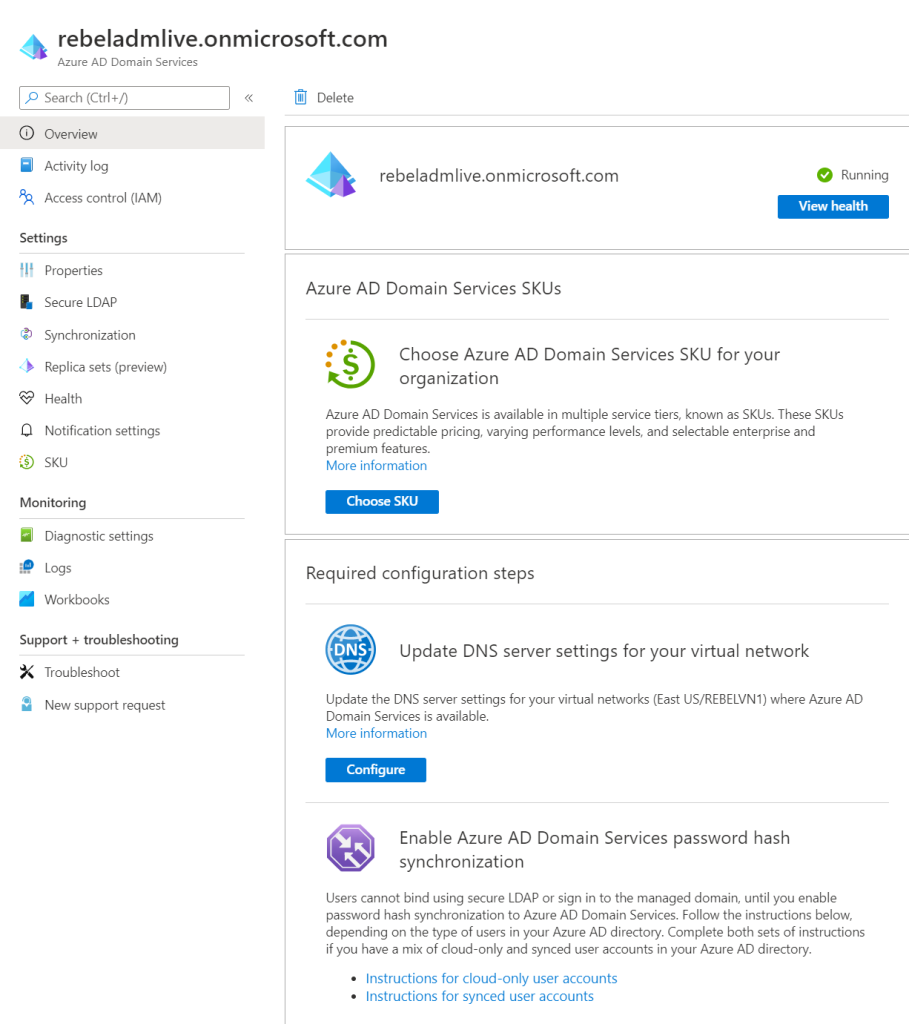
Task: Click the DNS globe icon
Action: click(350, 649)
